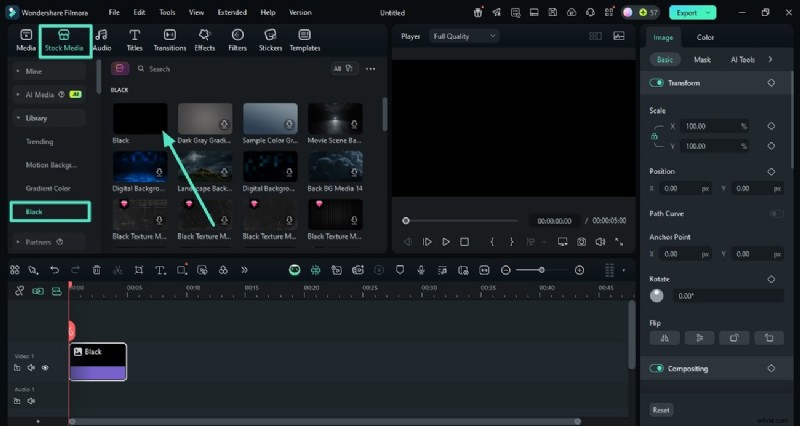The image size is (800, 426).
Task: Switch to the Mask tab
Action: pos(702,60)
